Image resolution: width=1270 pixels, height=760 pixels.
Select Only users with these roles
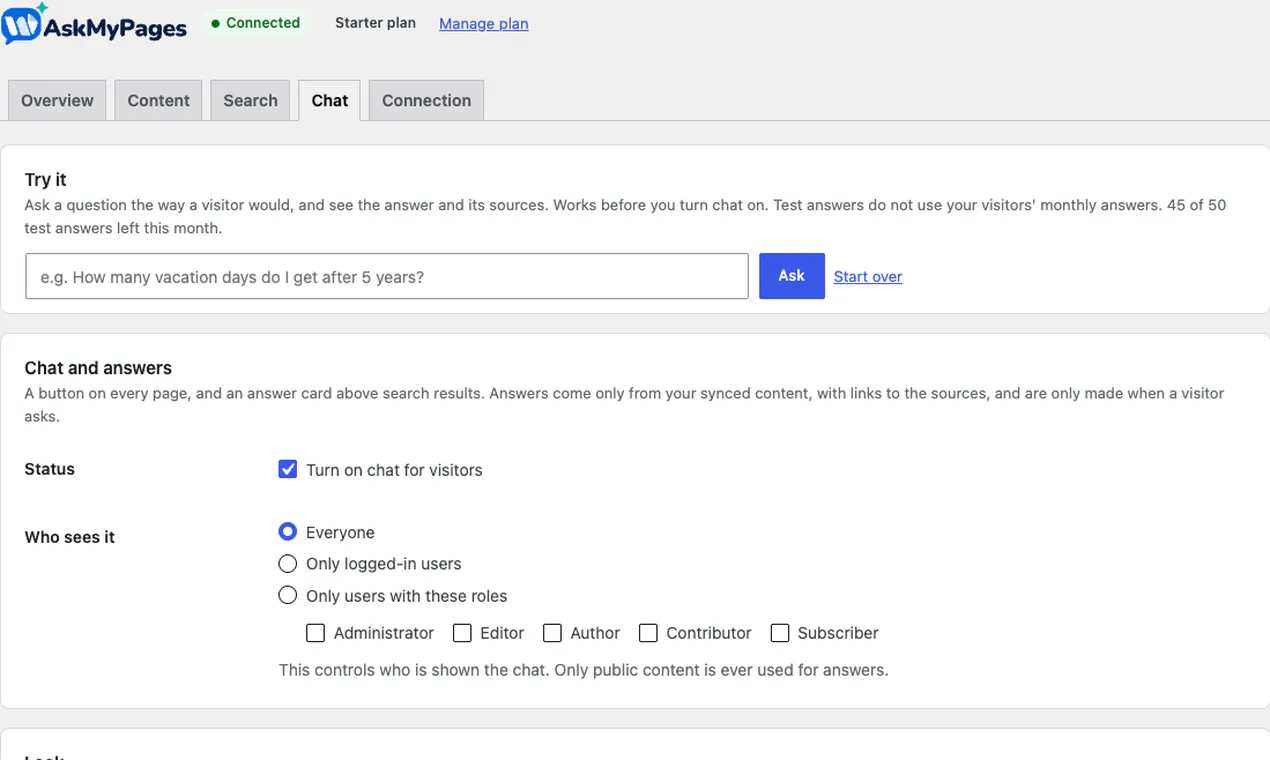click(288, 595)
